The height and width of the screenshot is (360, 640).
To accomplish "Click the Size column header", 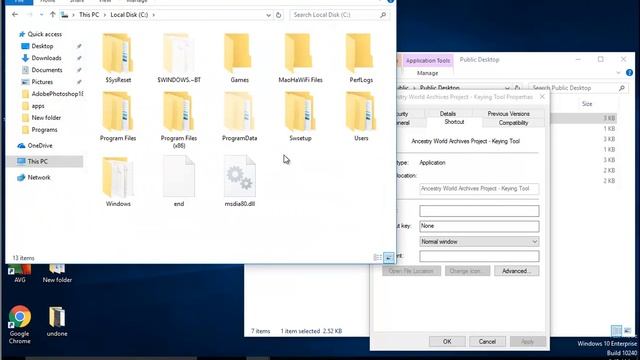I will 587,104.
